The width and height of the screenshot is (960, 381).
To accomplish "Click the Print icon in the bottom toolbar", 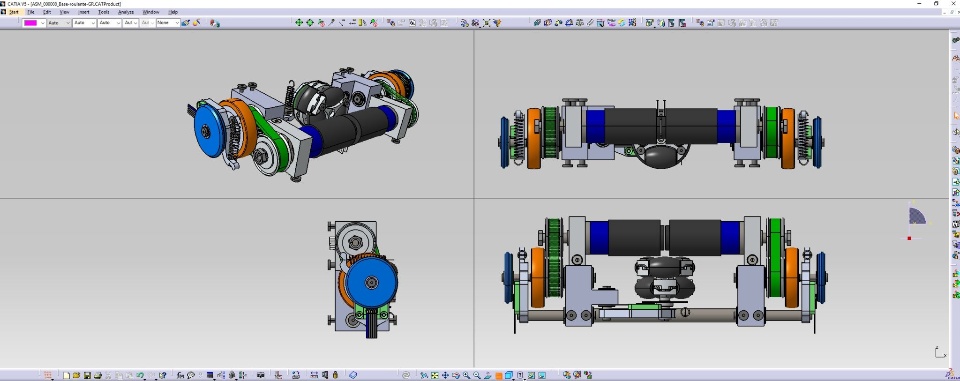I will 97,375.
